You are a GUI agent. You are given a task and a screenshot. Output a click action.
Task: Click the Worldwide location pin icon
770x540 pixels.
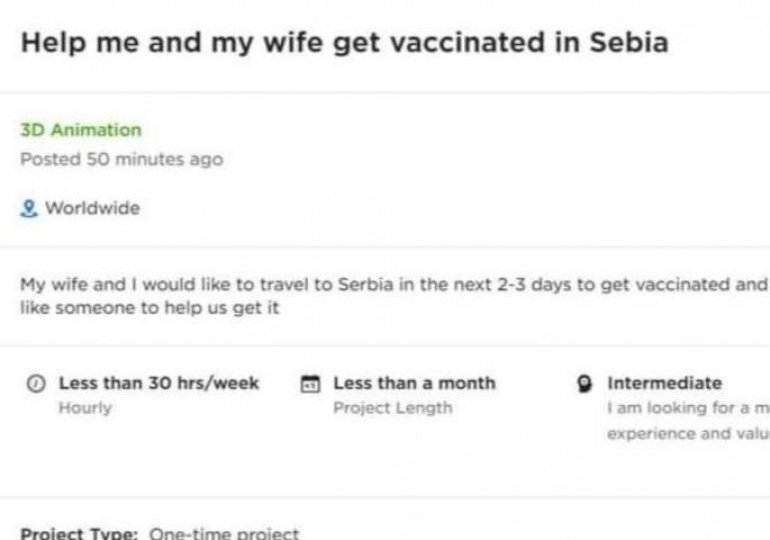tap(27, 208)
